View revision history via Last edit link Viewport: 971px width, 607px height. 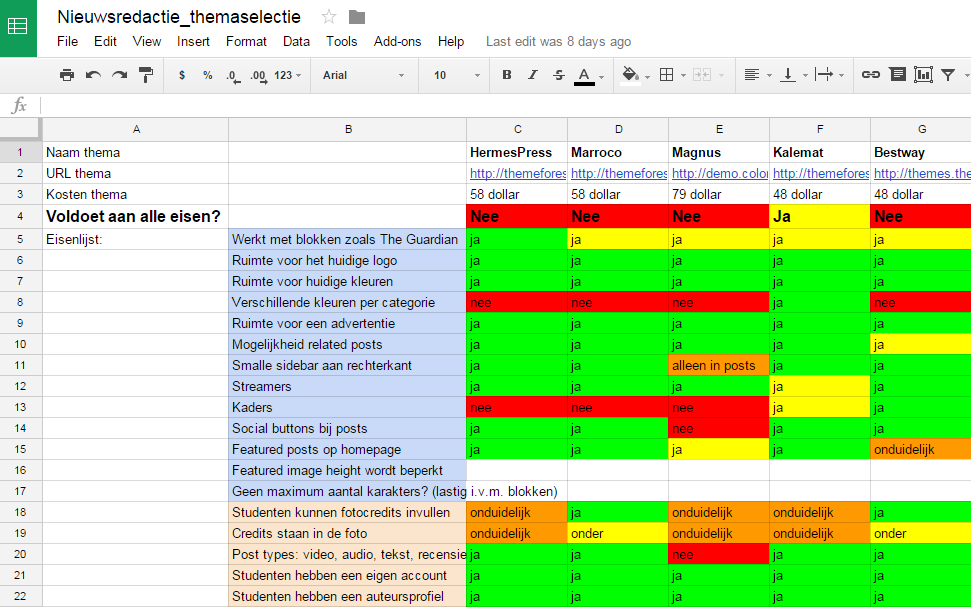(x=559, y=41)
